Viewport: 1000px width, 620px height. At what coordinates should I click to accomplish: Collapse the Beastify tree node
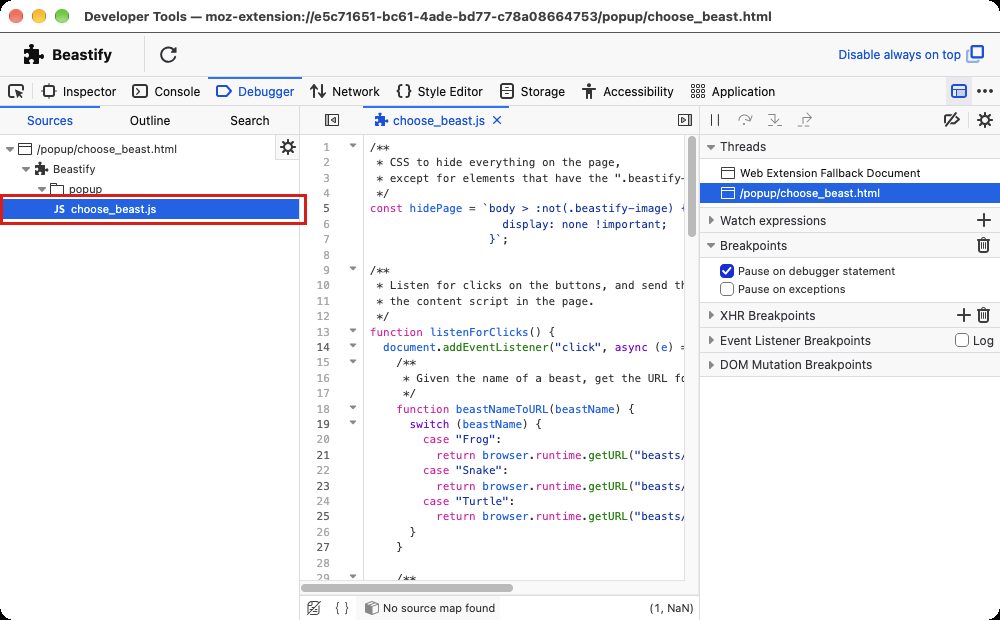pyautogui.click(x=26, y=169)
